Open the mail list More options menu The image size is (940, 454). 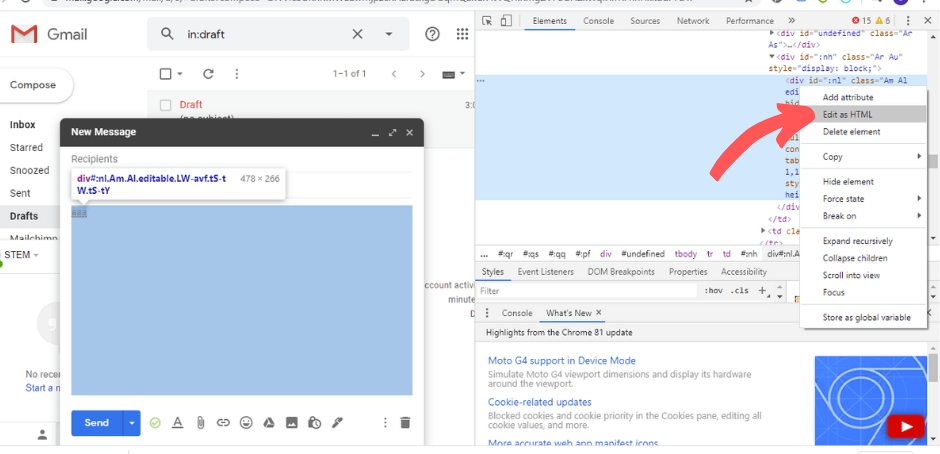[x=237, y=74]
